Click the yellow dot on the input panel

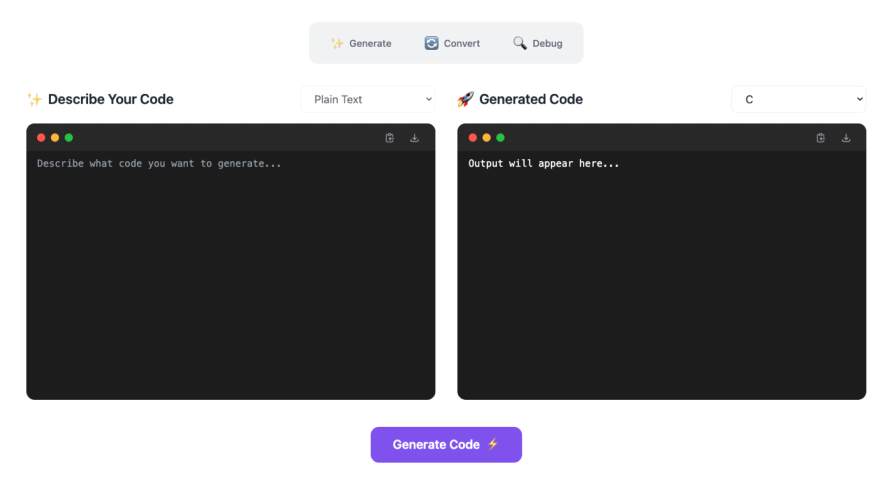[x=55, y=138]
